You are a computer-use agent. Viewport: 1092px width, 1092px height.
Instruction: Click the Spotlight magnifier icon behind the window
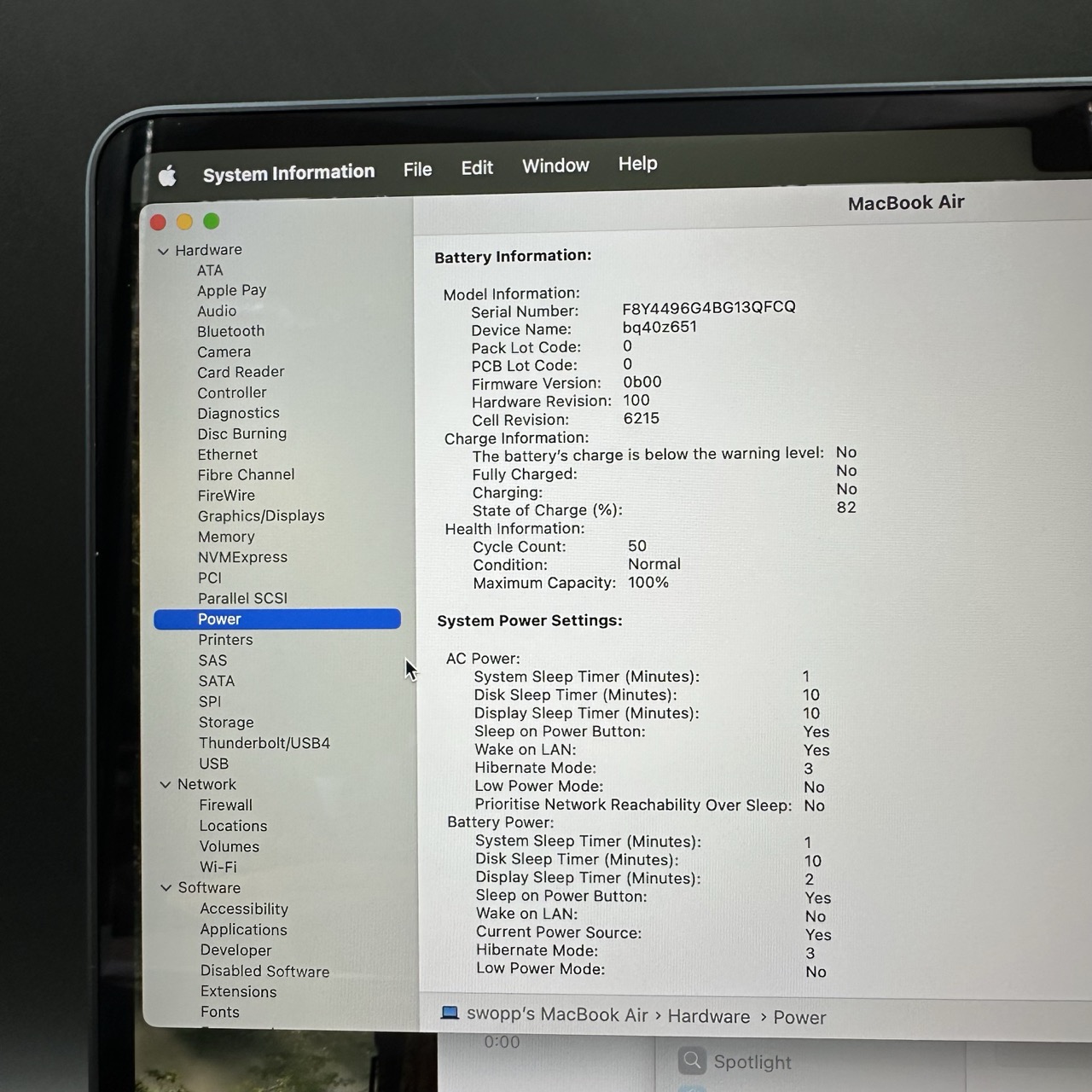tap(692, 1060)
